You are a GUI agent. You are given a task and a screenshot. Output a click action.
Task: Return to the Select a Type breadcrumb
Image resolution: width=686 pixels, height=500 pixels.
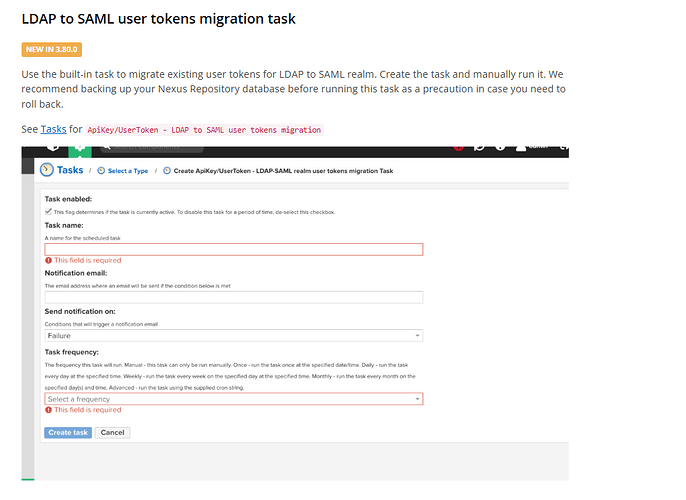pos(128,171)
